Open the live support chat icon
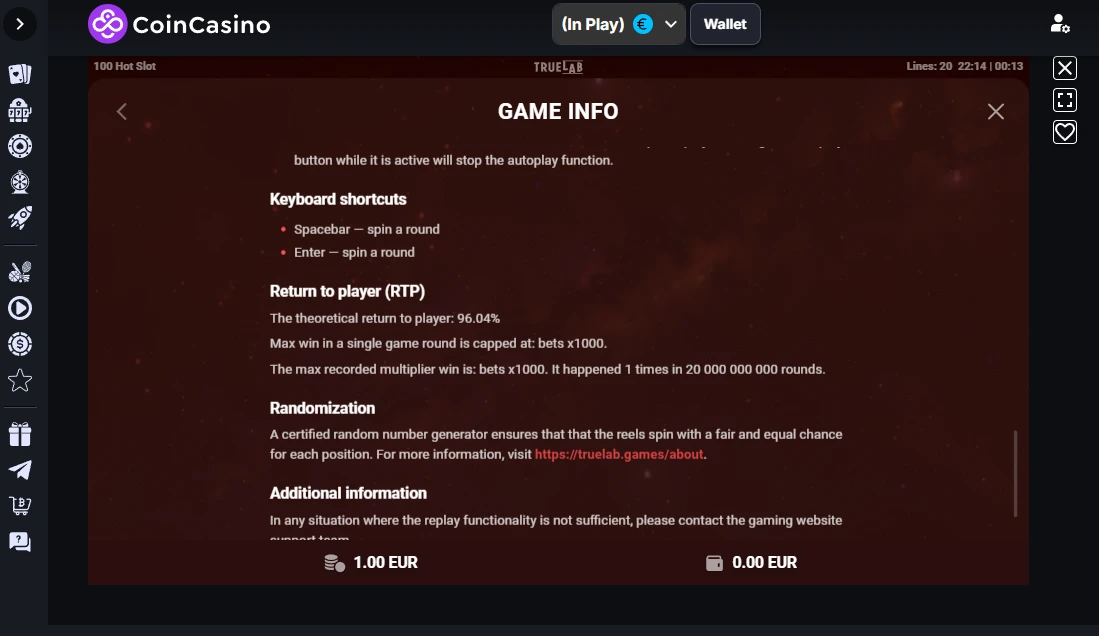The image size is (1099, 636). pyautogui.click(x=20, y=542)
